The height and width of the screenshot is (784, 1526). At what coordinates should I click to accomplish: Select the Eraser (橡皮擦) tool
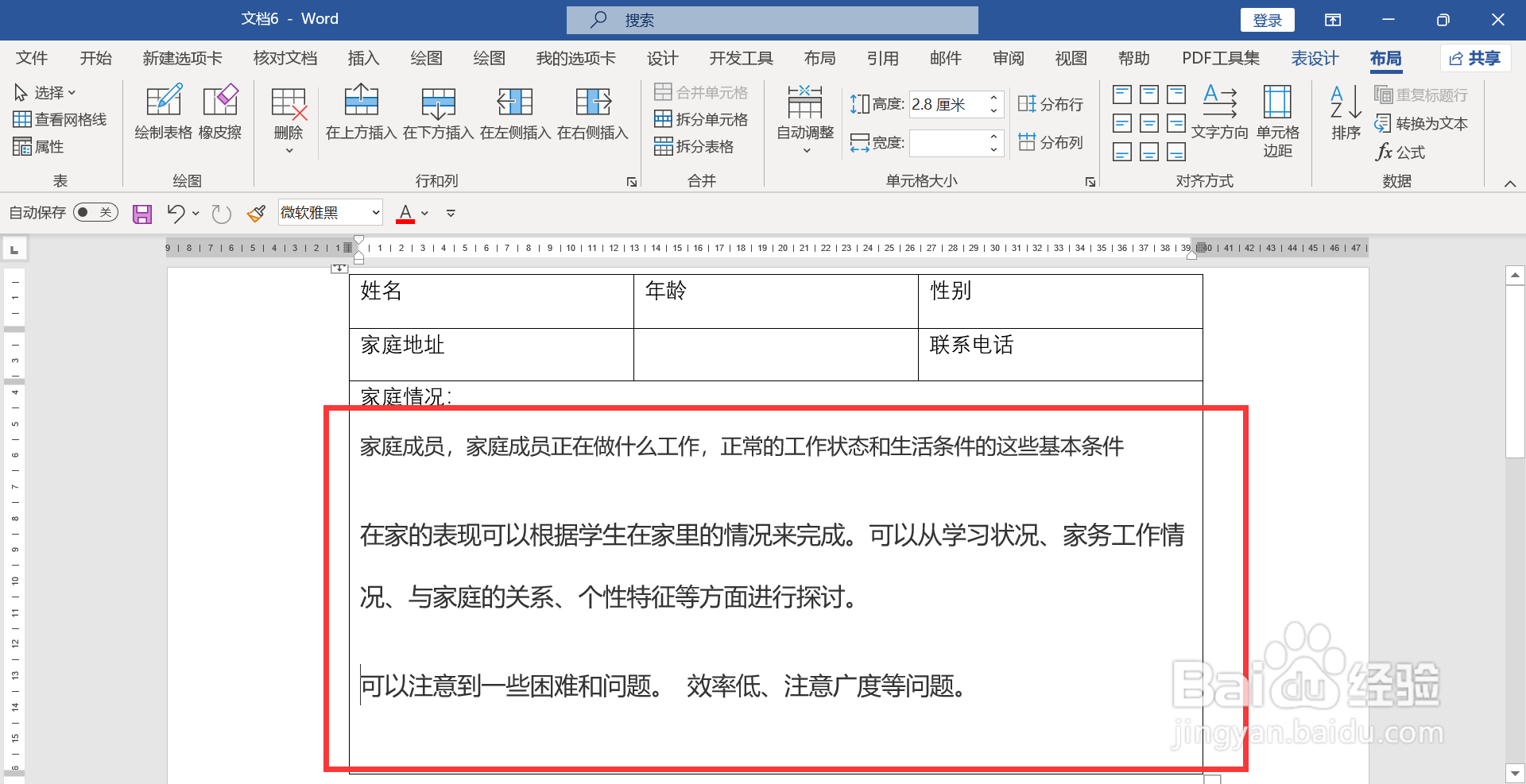[220, 112]
